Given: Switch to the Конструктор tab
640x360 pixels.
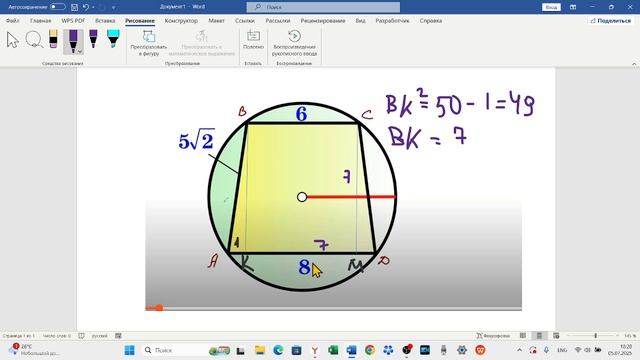Looking at the screenshot, I should pos(181,20).
